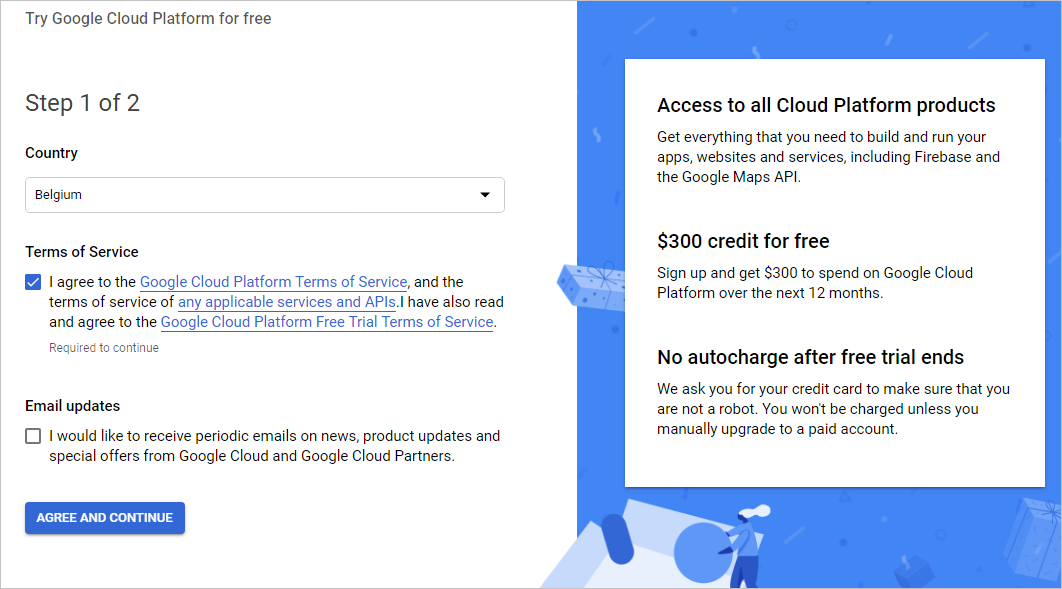Enable the periodic emails checkbox
This screenshot has height=589, width=1062.
[34, 436]
